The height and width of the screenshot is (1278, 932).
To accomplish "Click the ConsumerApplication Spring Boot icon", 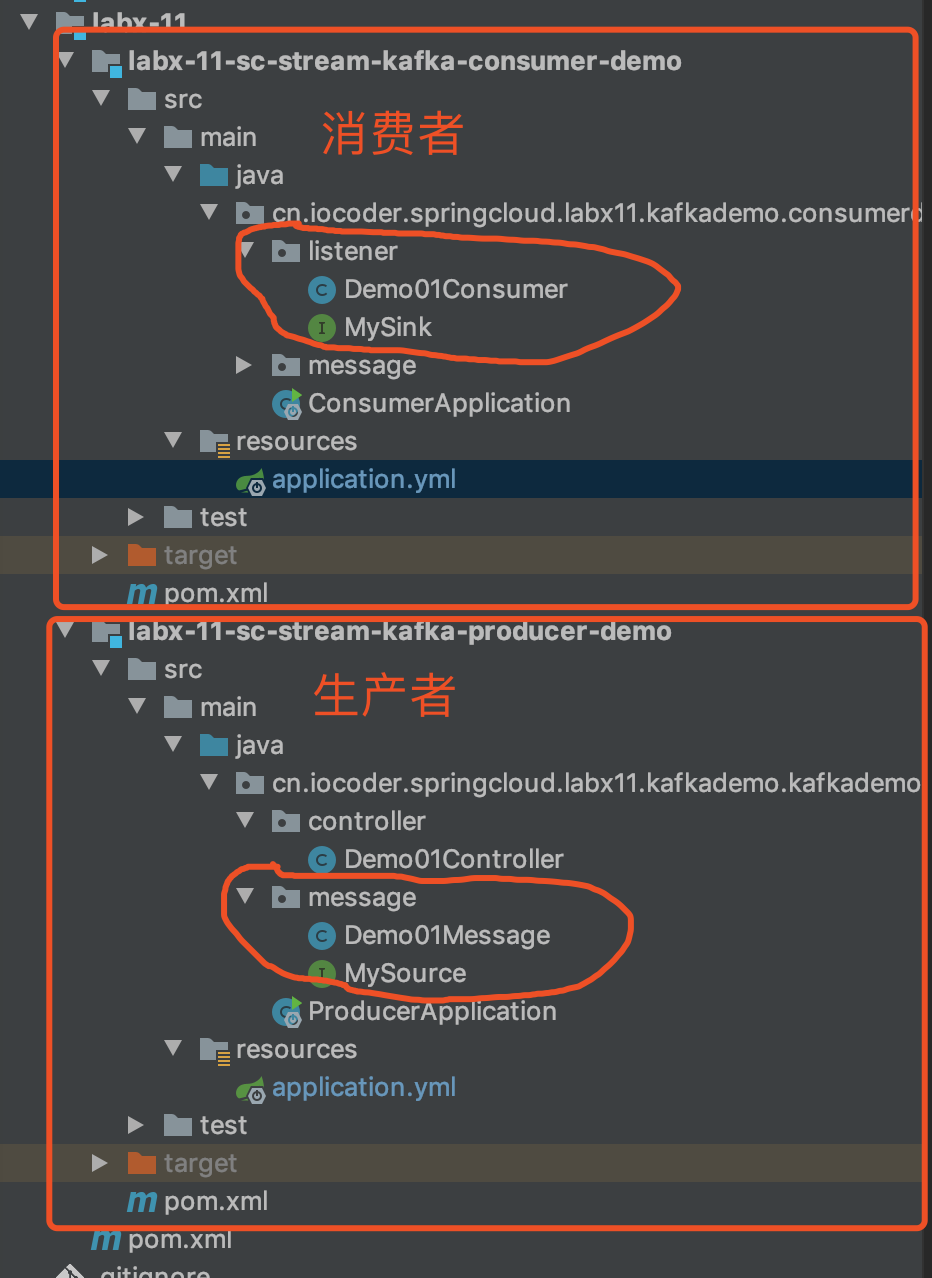I will pos(287,404).
